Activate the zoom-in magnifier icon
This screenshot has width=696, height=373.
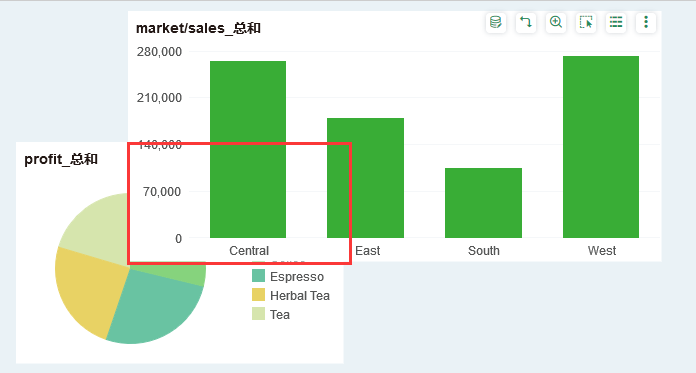[556, 22]
